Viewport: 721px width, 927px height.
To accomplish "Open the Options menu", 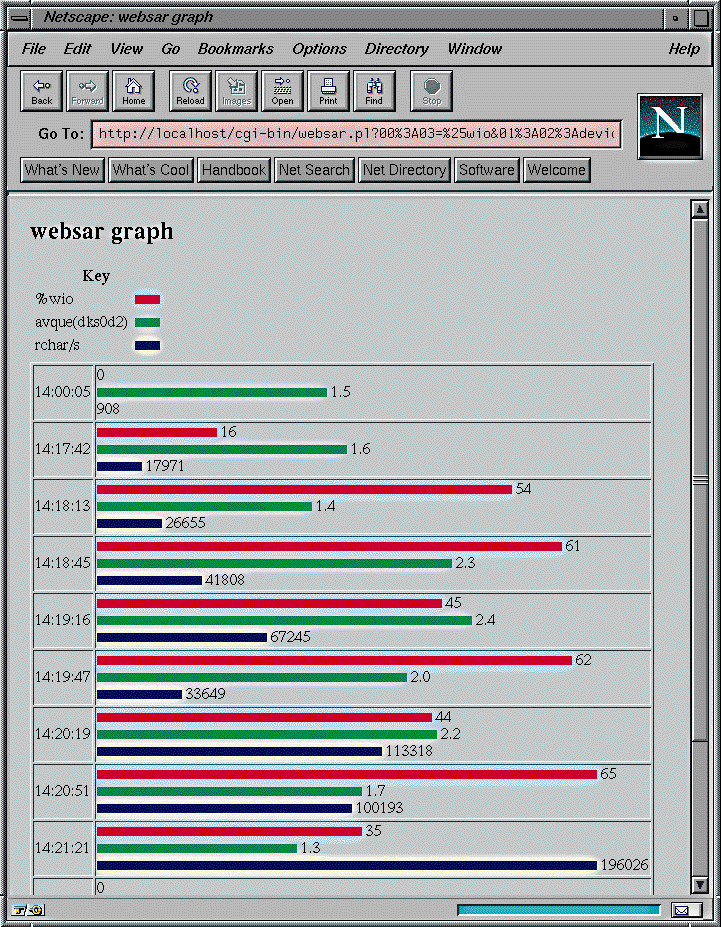I will (x=319, y=49).
